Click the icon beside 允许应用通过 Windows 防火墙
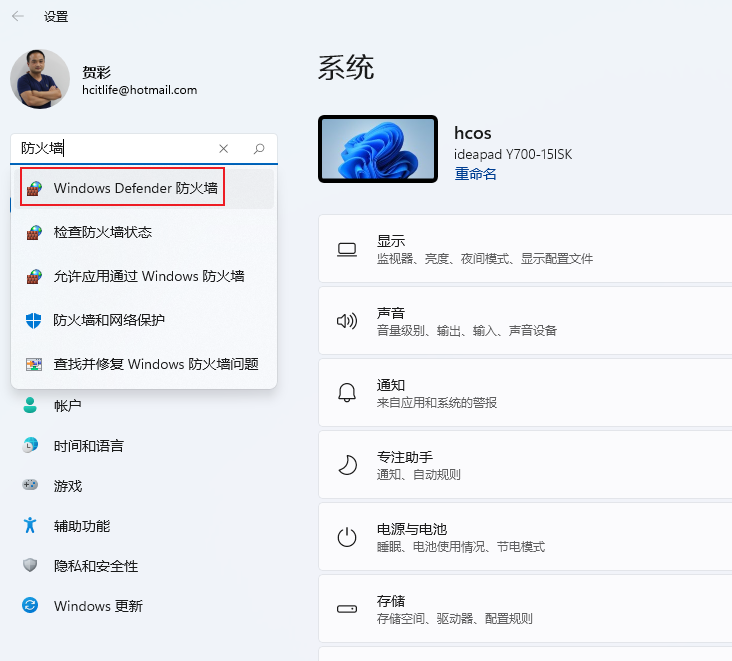This screenshot has height=661, width=732. 34,276
